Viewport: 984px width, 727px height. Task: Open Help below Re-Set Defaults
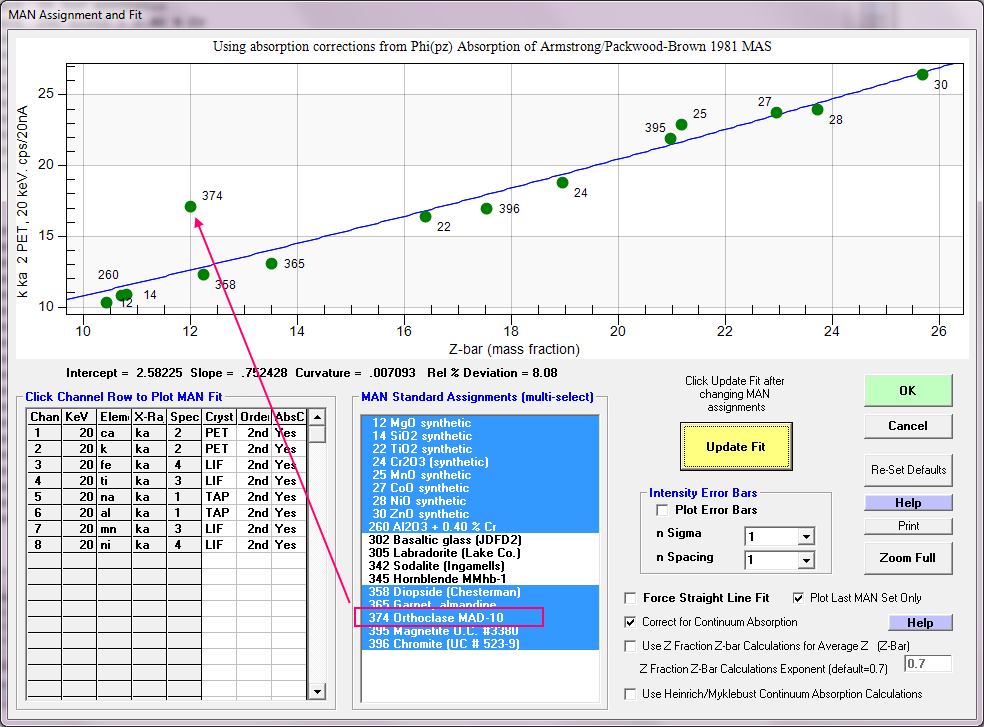pyautogui.click(x=908, y=503)
